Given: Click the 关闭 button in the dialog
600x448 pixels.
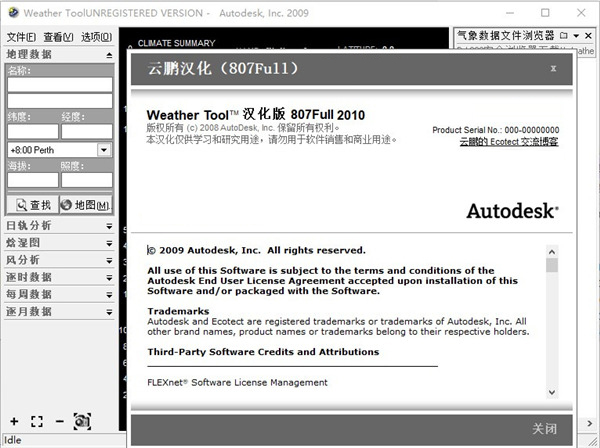Looking at the screenshot, I should pos(544,428).
